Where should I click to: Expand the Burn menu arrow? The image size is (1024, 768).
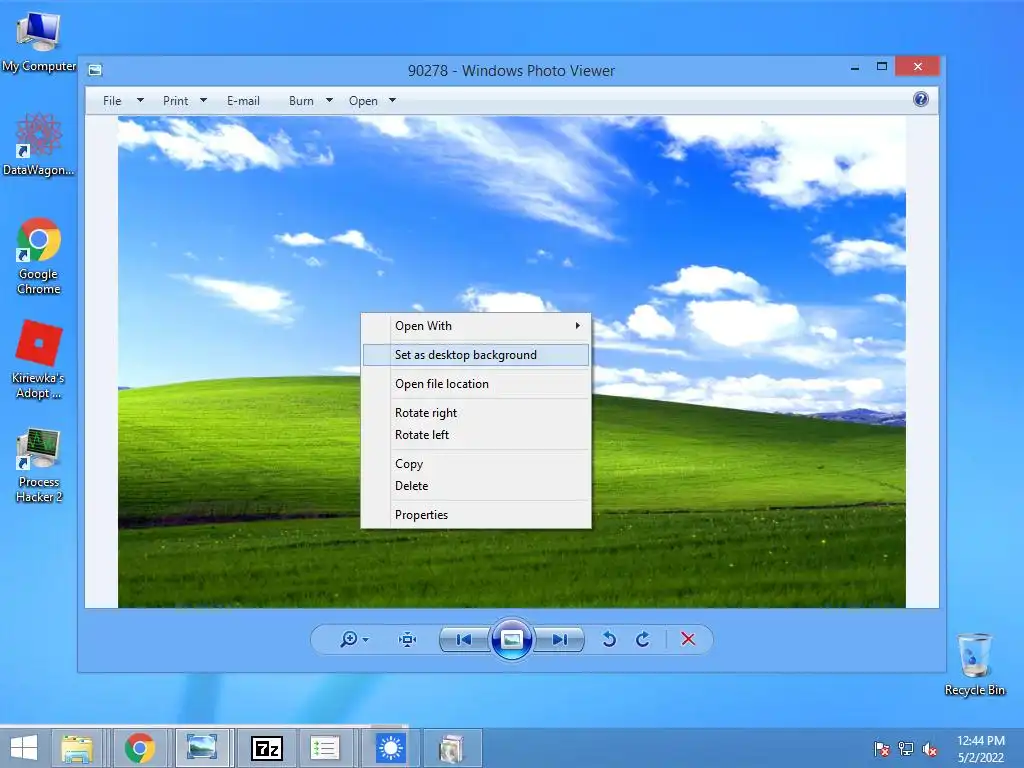pyautogui.click(x=329, y=101)
